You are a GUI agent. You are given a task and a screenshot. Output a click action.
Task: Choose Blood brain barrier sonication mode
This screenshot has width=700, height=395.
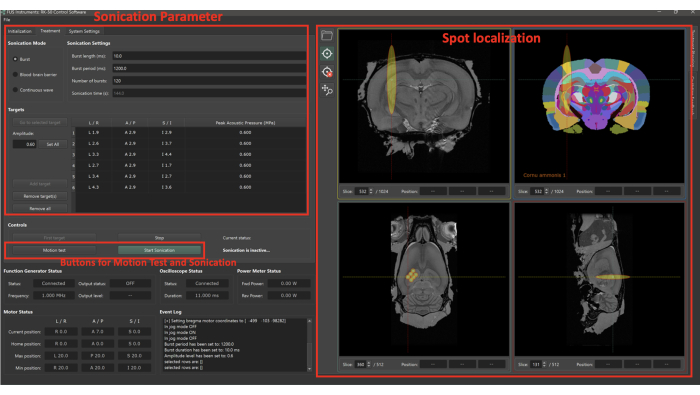click(15, 75)
